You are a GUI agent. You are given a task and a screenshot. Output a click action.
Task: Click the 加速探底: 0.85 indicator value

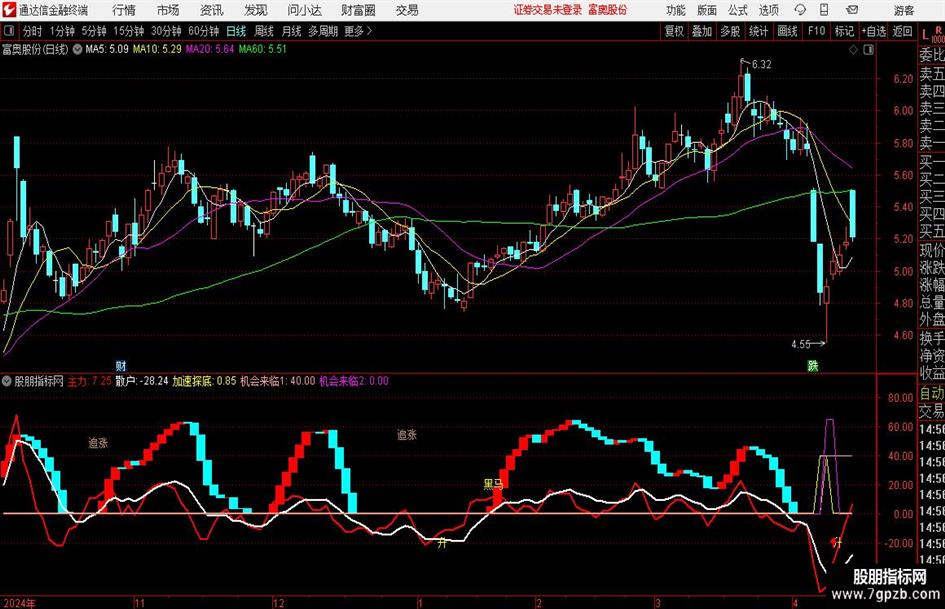[204, 381]
